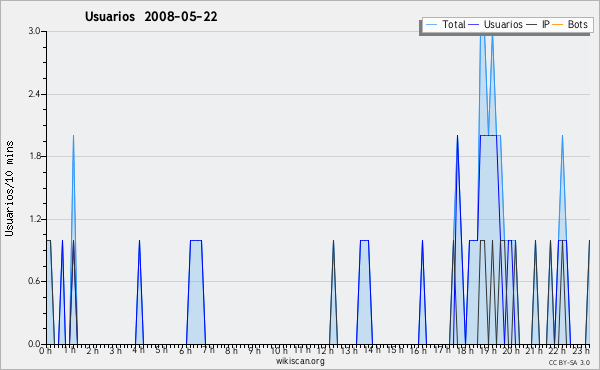Click the dark blue Usuarios legend line
This screenshot has height=370, width=600.
pos(473,25)
